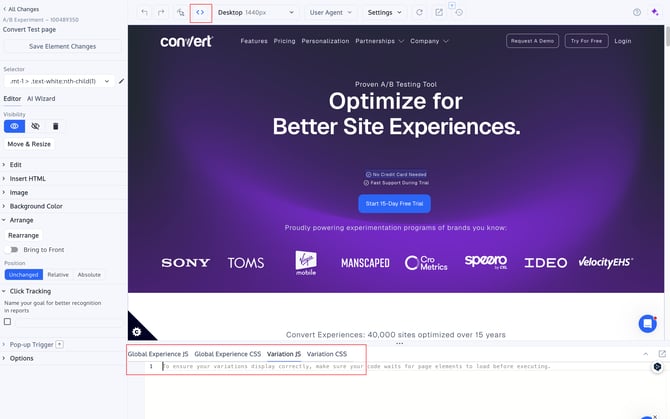The width and height of the screenshot is (670, 419).
Task: Open the selector path dropdown
Action: (x=59, y=81)
